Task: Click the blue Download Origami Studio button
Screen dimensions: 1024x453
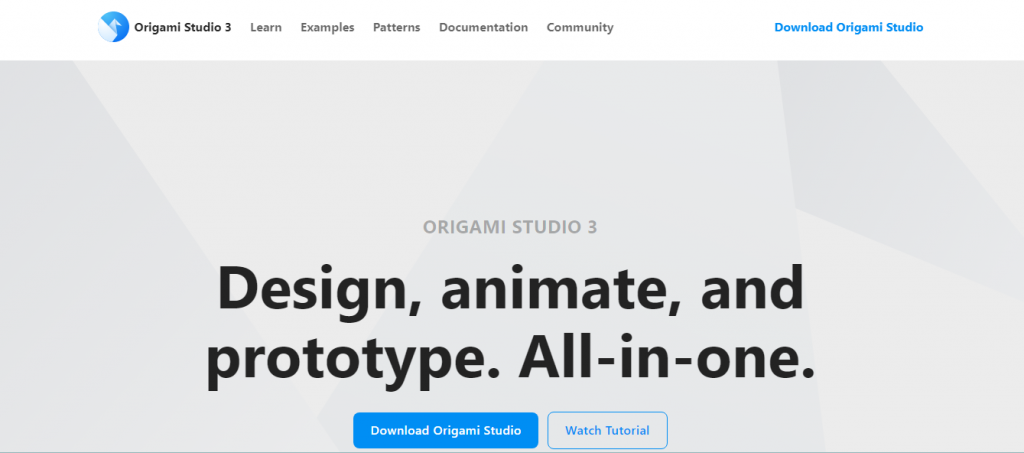Action: 445,431
